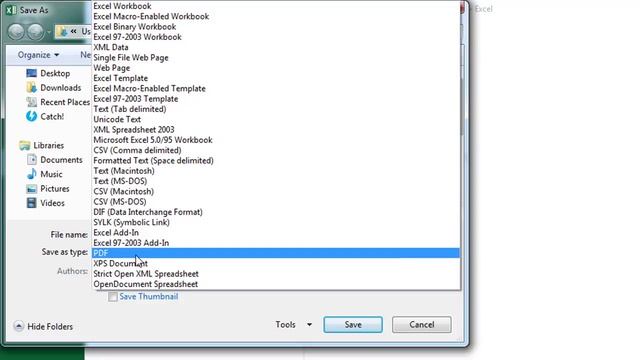Go forward with the Forward arrow

click(36, 31)
